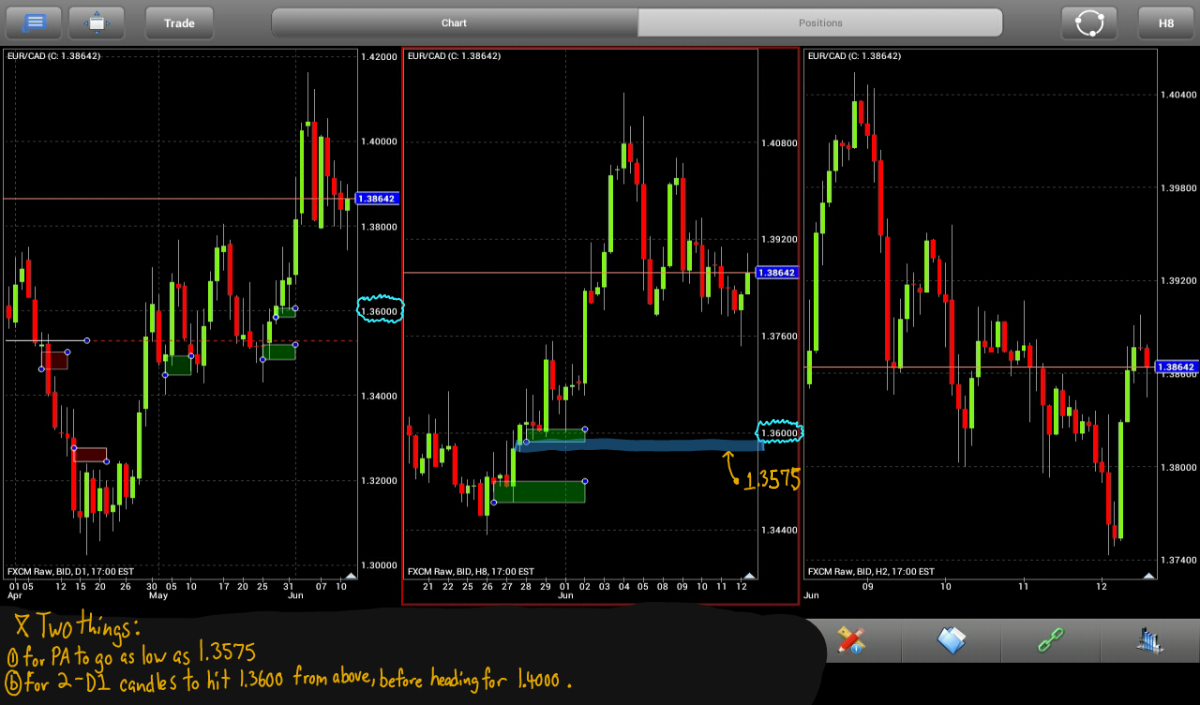Screen dimensions: 1200x705
Task: Tap the circular refresh sync icon
Action: [1089, 22]
